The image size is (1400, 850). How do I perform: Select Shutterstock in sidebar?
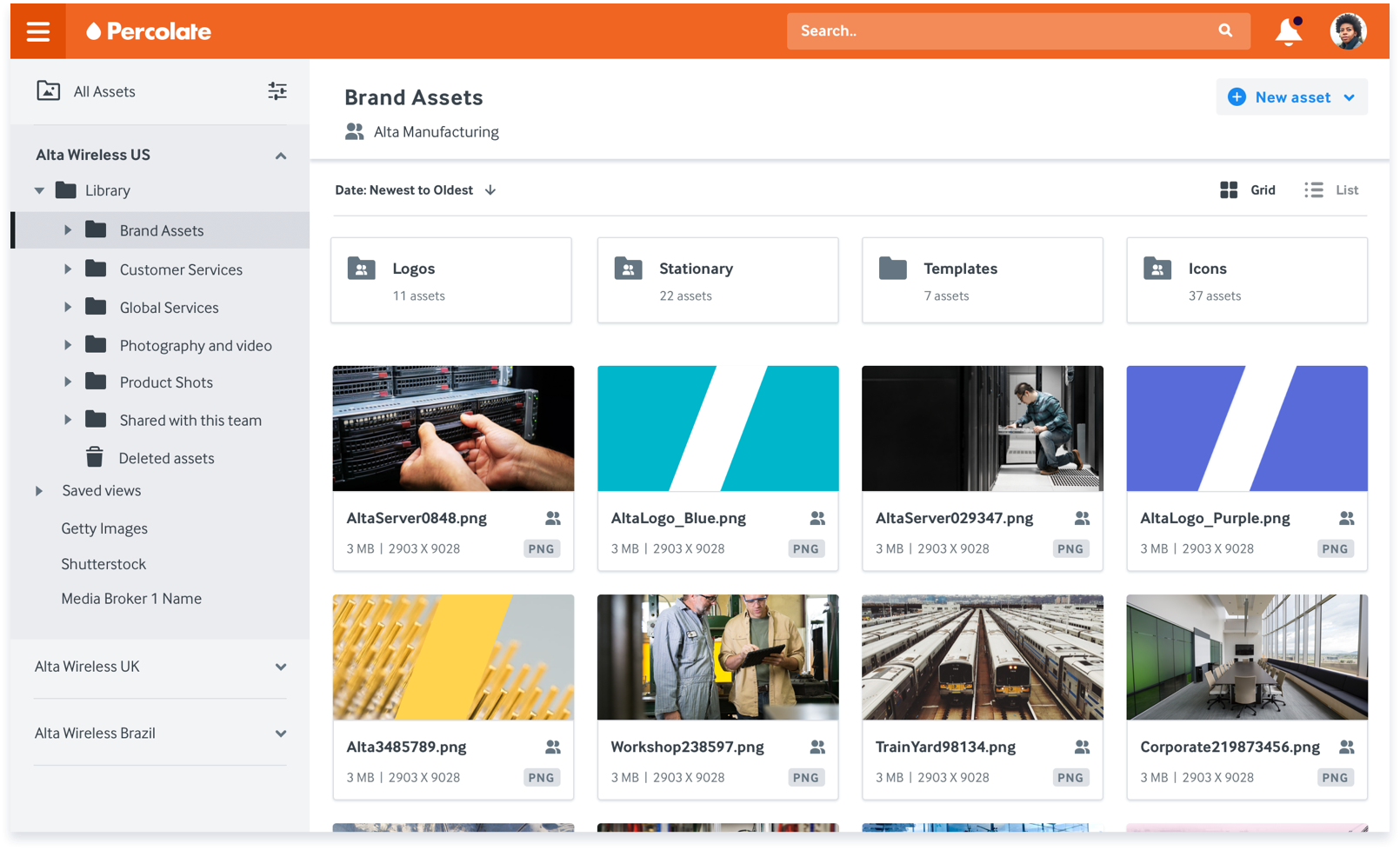pos(103,564)
